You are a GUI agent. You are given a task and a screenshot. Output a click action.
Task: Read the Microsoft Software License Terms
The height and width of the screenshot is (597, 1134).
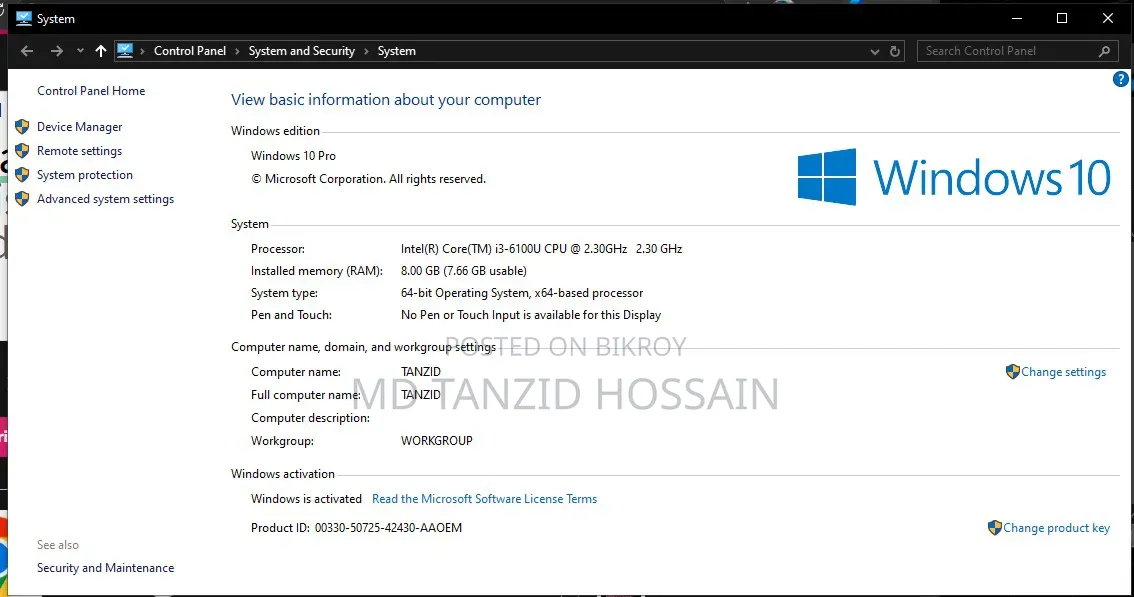click(x=485, y=499)
